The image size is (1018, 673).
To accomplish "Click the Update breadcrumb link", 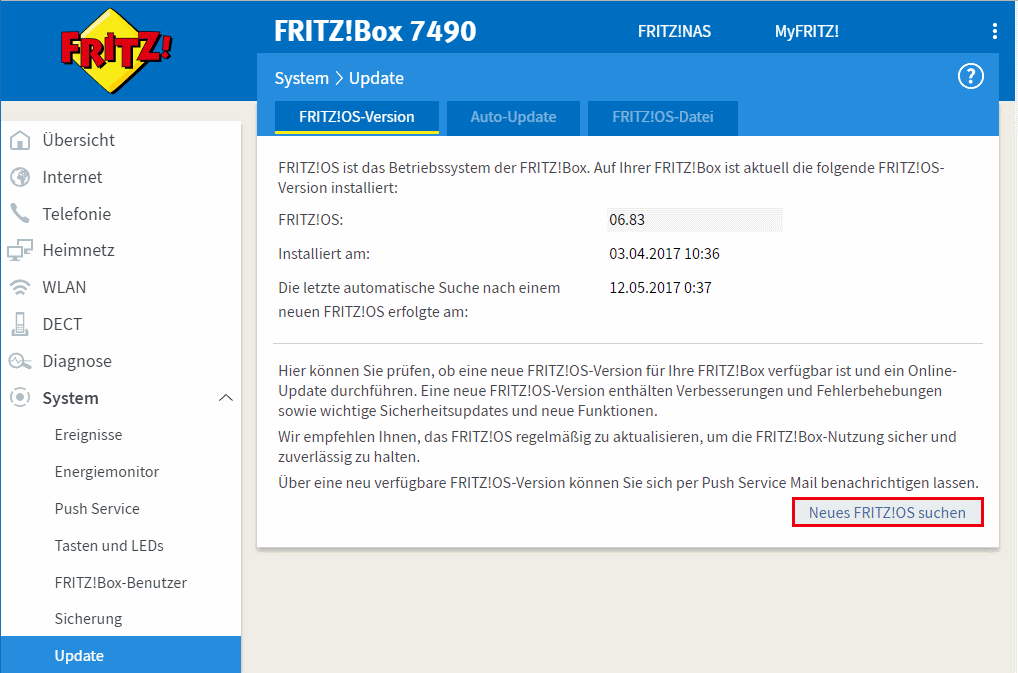I will pyautogui.click(x=376, y=78).
